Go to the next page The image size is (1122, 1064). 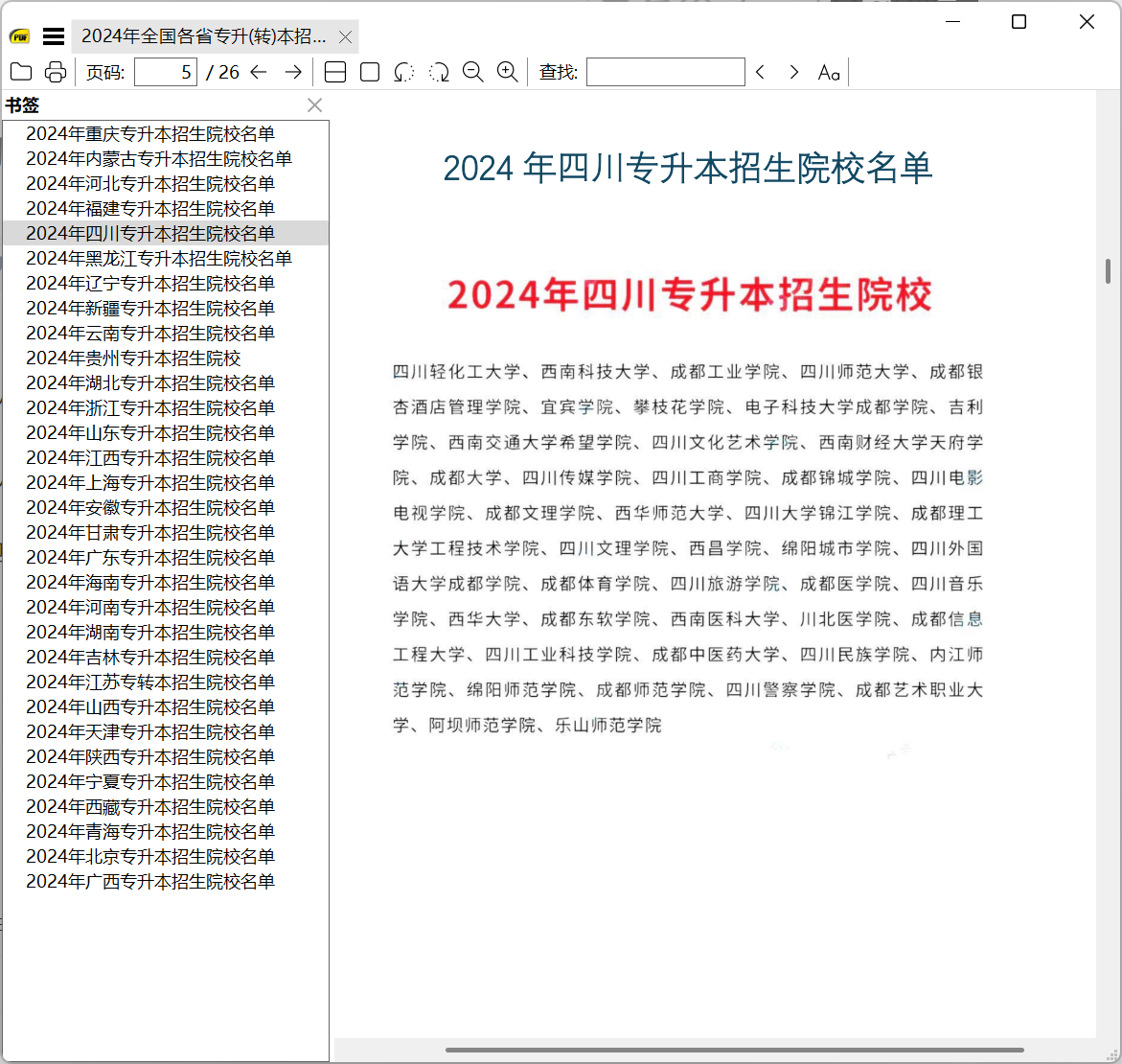tap(292, 71)
